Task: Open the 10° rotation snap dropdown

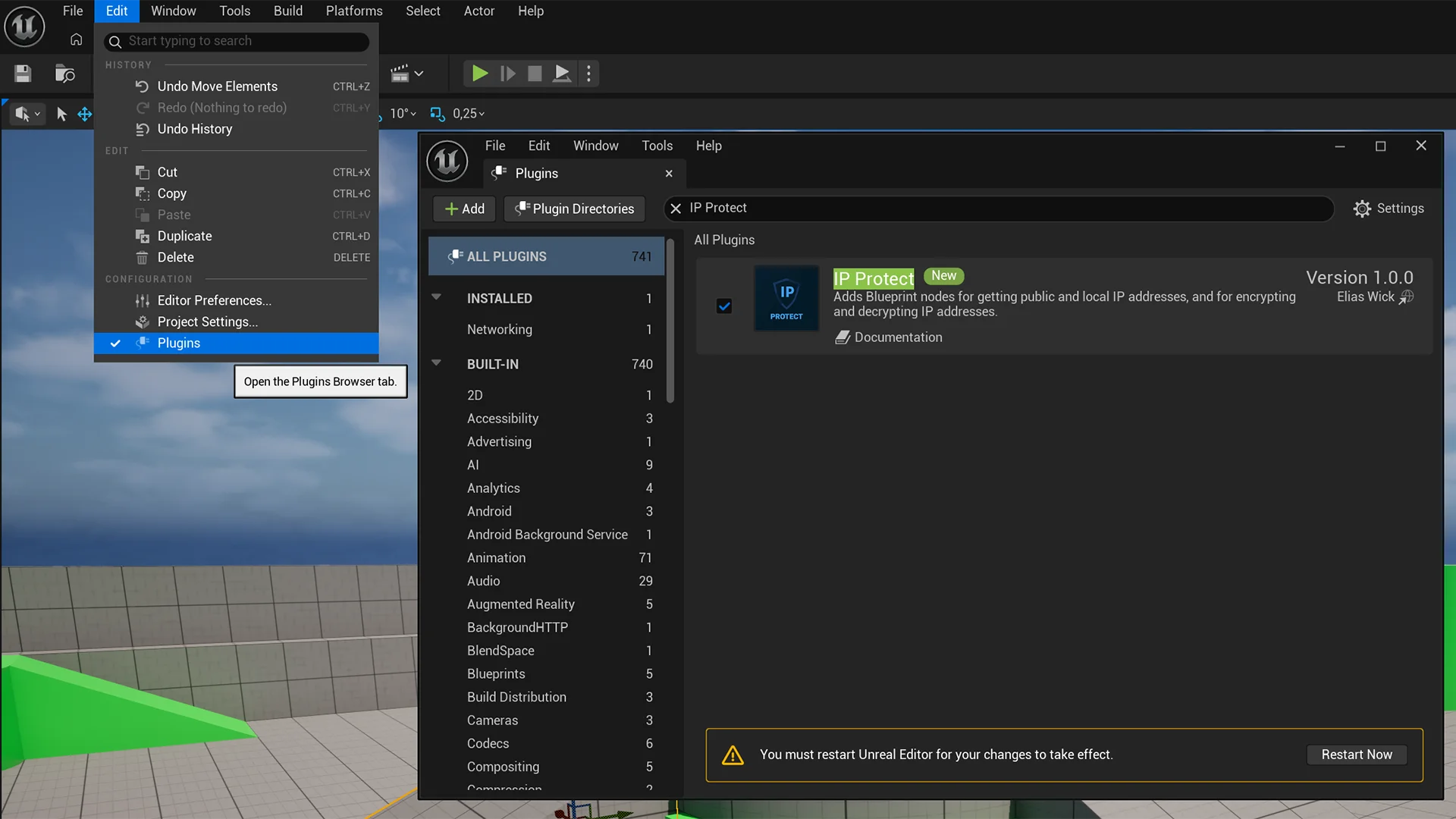Action: 403,114
